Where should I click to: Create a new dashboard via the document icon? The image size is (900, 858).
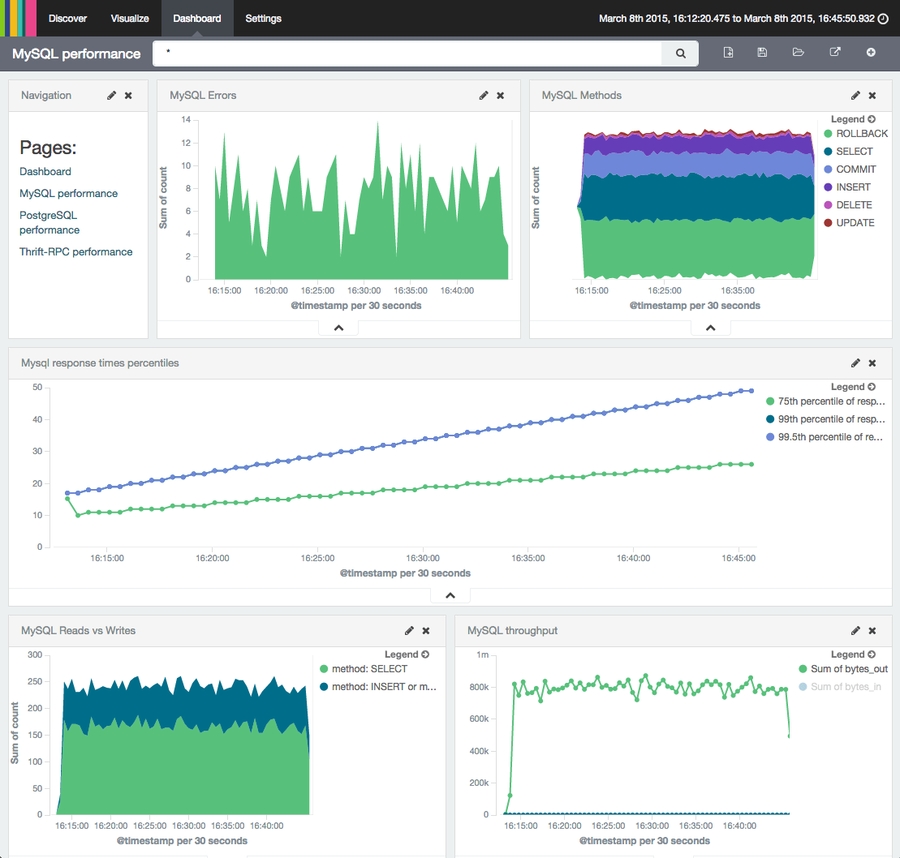pos(728,52)
